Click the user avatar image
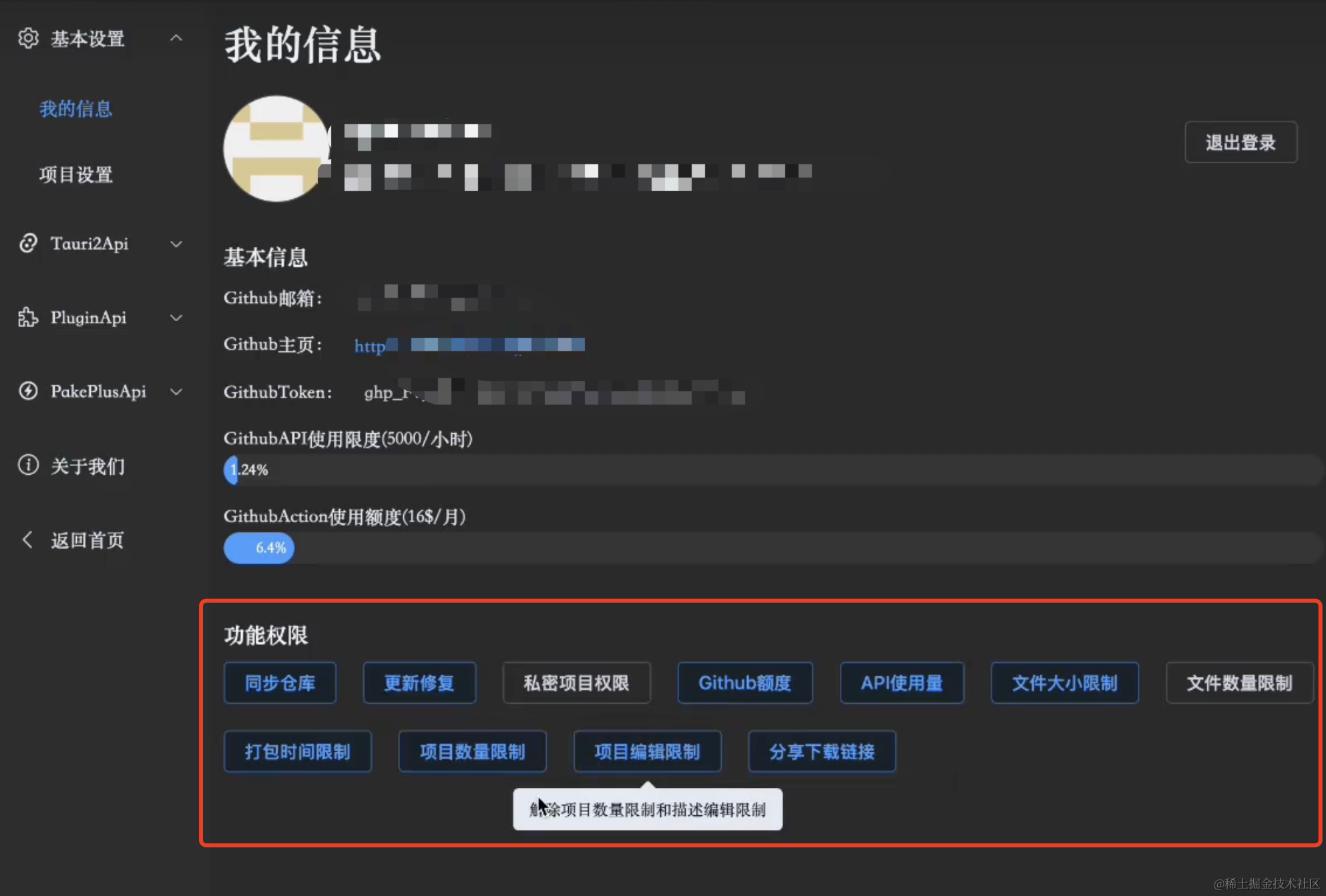This screenshot has height=896, width=1326. pyautogui.click(x=276, y=149)
